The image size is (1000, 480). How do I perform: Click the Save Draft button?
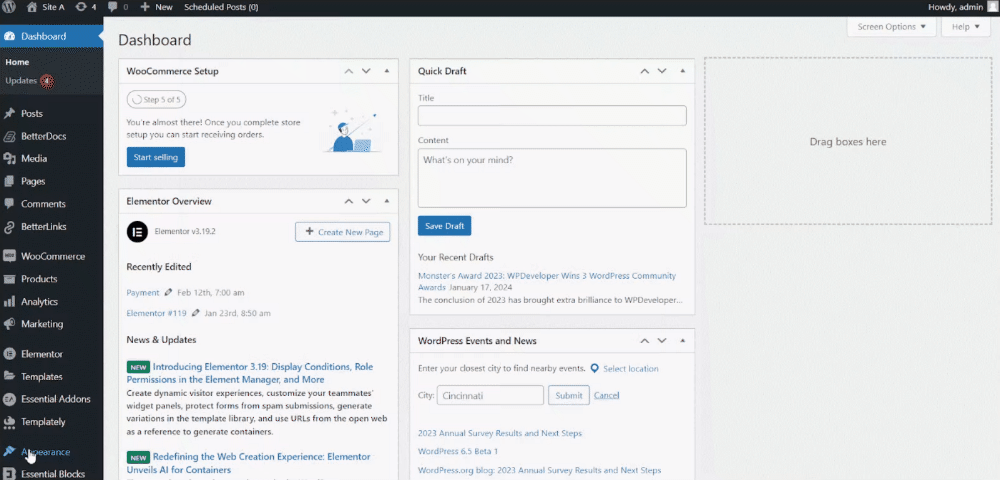(x=445, y=226)
